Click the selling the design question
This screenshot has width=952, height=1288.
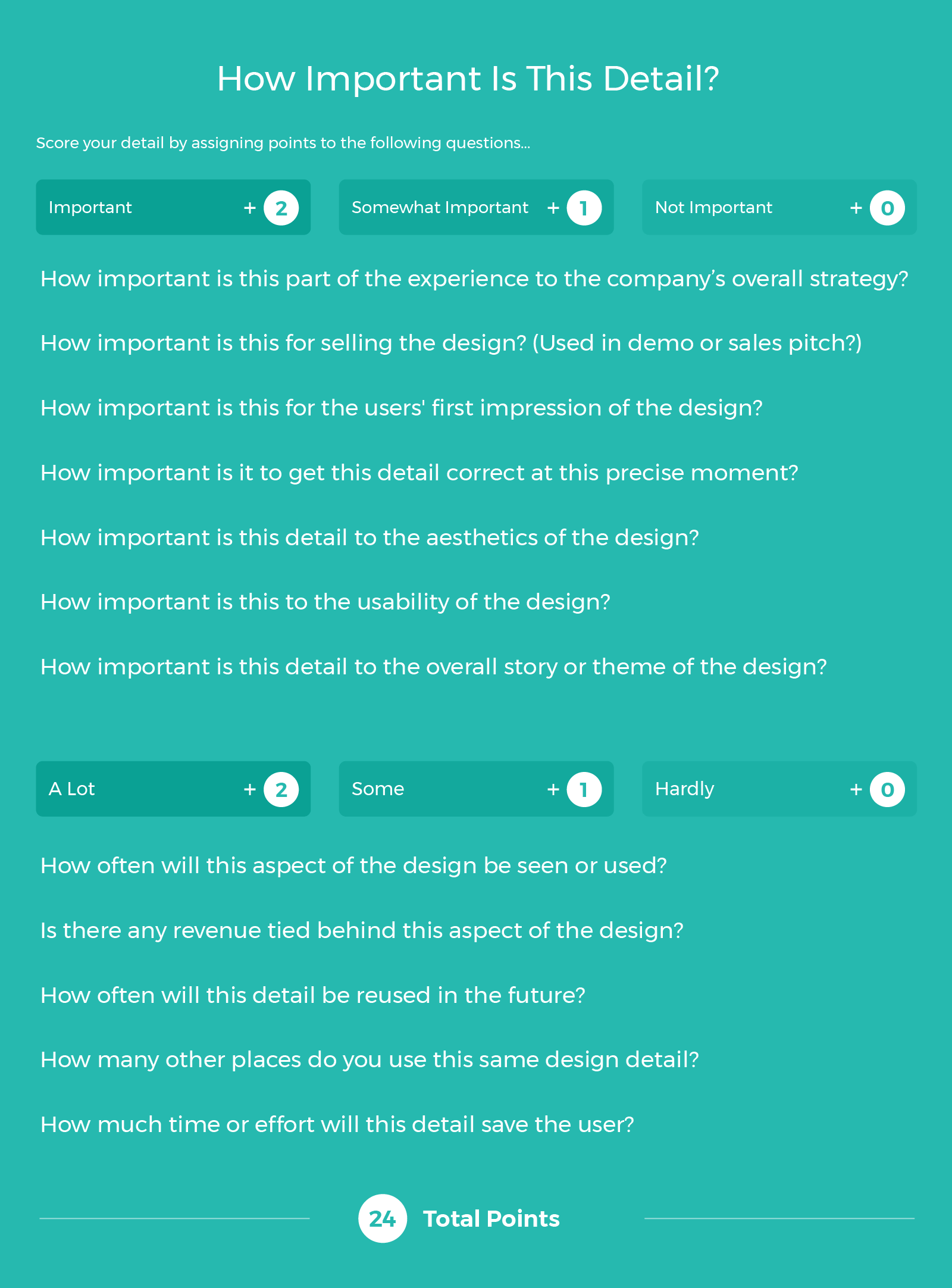point(451,343)
